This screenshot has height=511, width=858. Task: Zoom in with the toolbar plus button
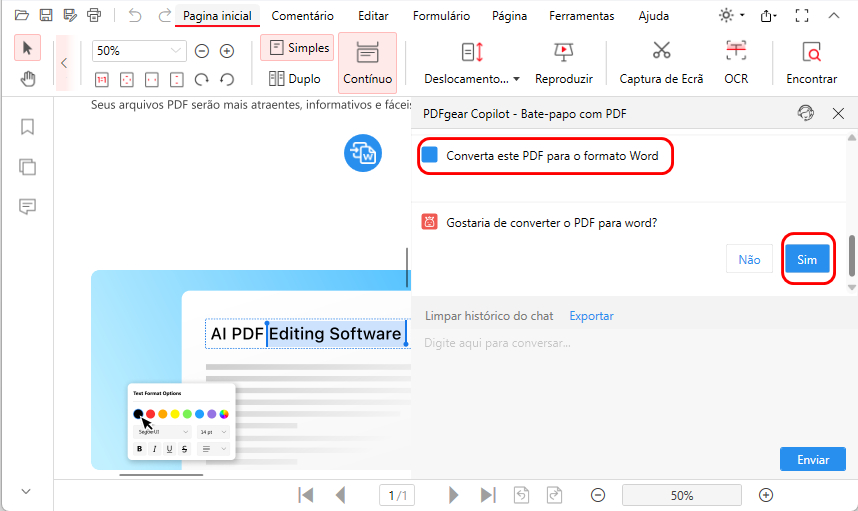pos(227,51)
